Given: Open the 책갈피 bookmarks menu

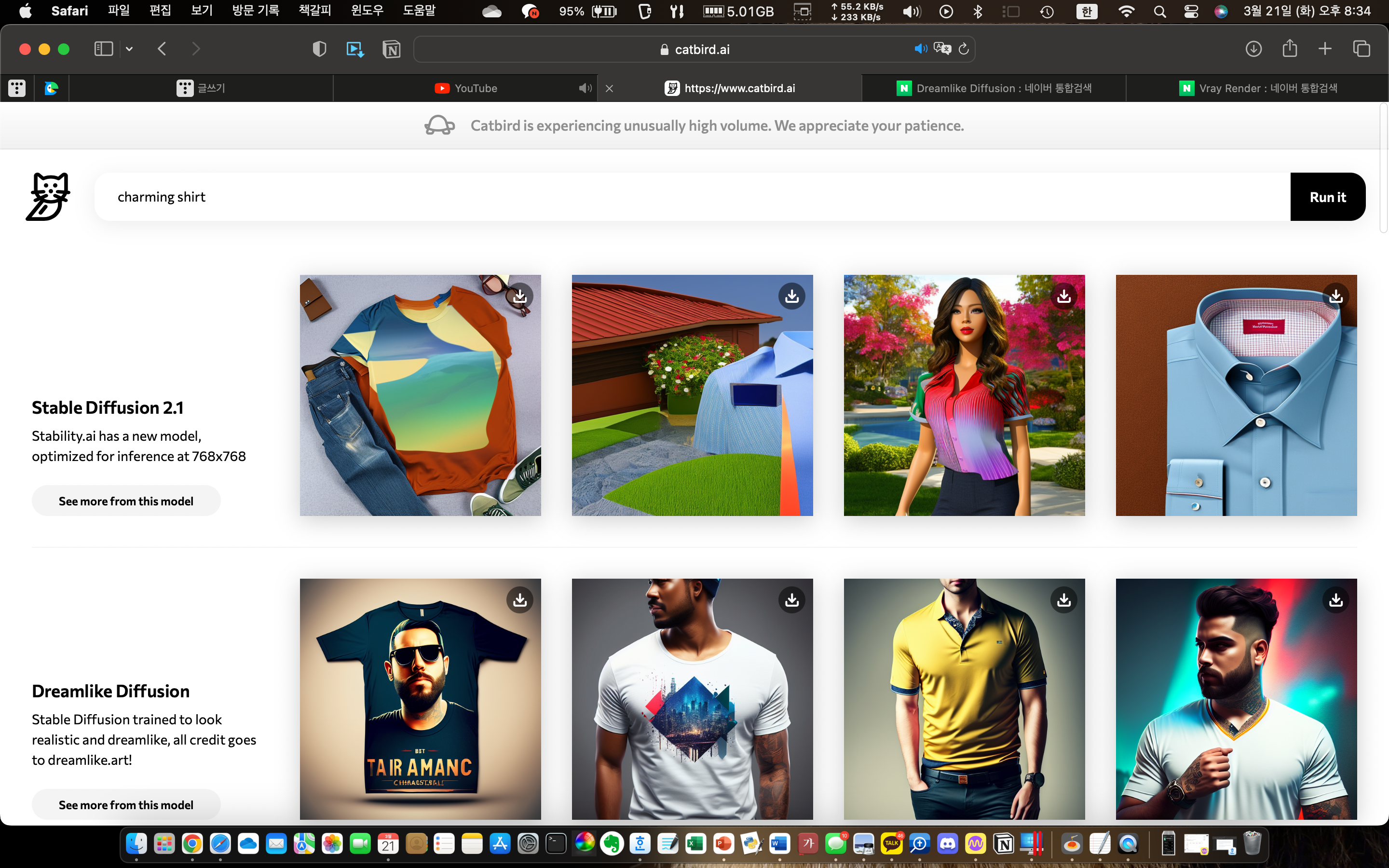Looking at the screenshot, I should pos(314,11).
